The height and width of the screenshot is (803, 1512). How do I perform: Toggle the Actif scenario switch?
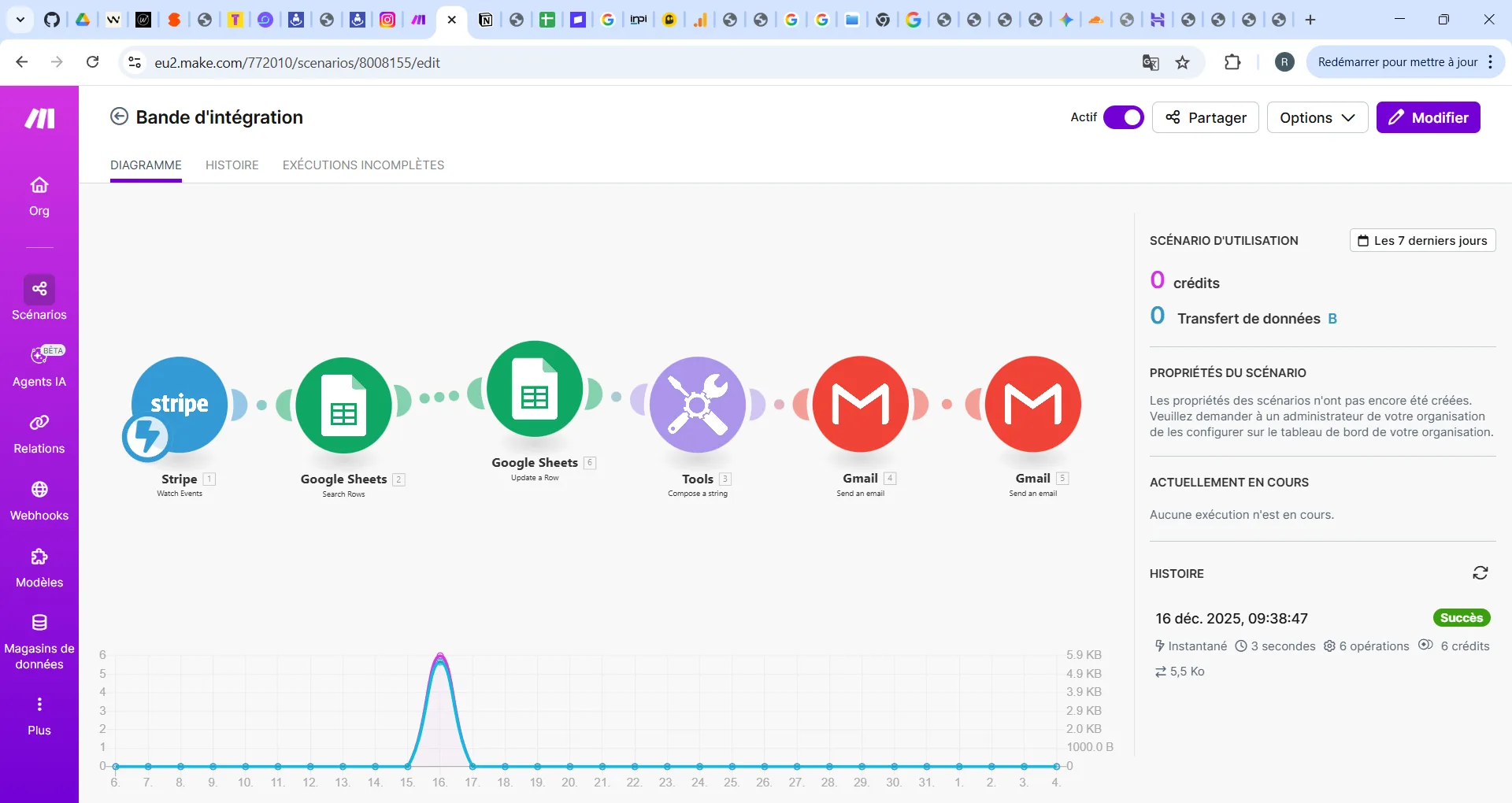tap(1124, 117)
